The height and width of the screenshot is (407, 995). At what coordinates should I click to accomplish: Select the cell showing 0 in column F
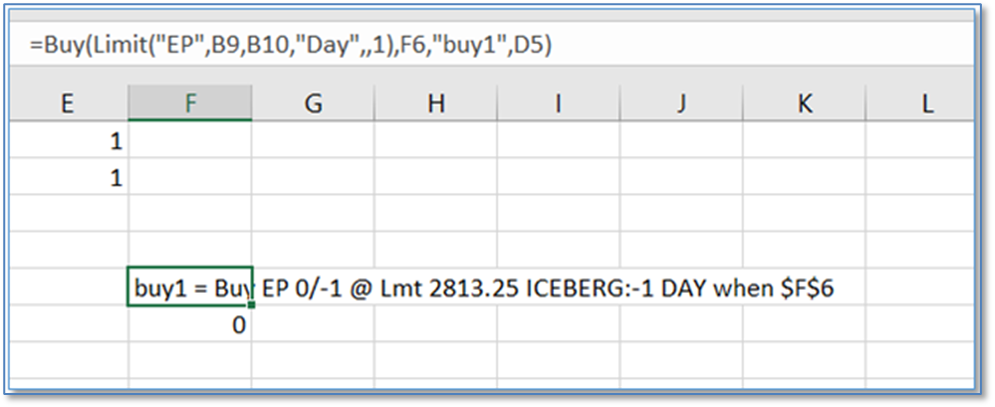[190, 324]
